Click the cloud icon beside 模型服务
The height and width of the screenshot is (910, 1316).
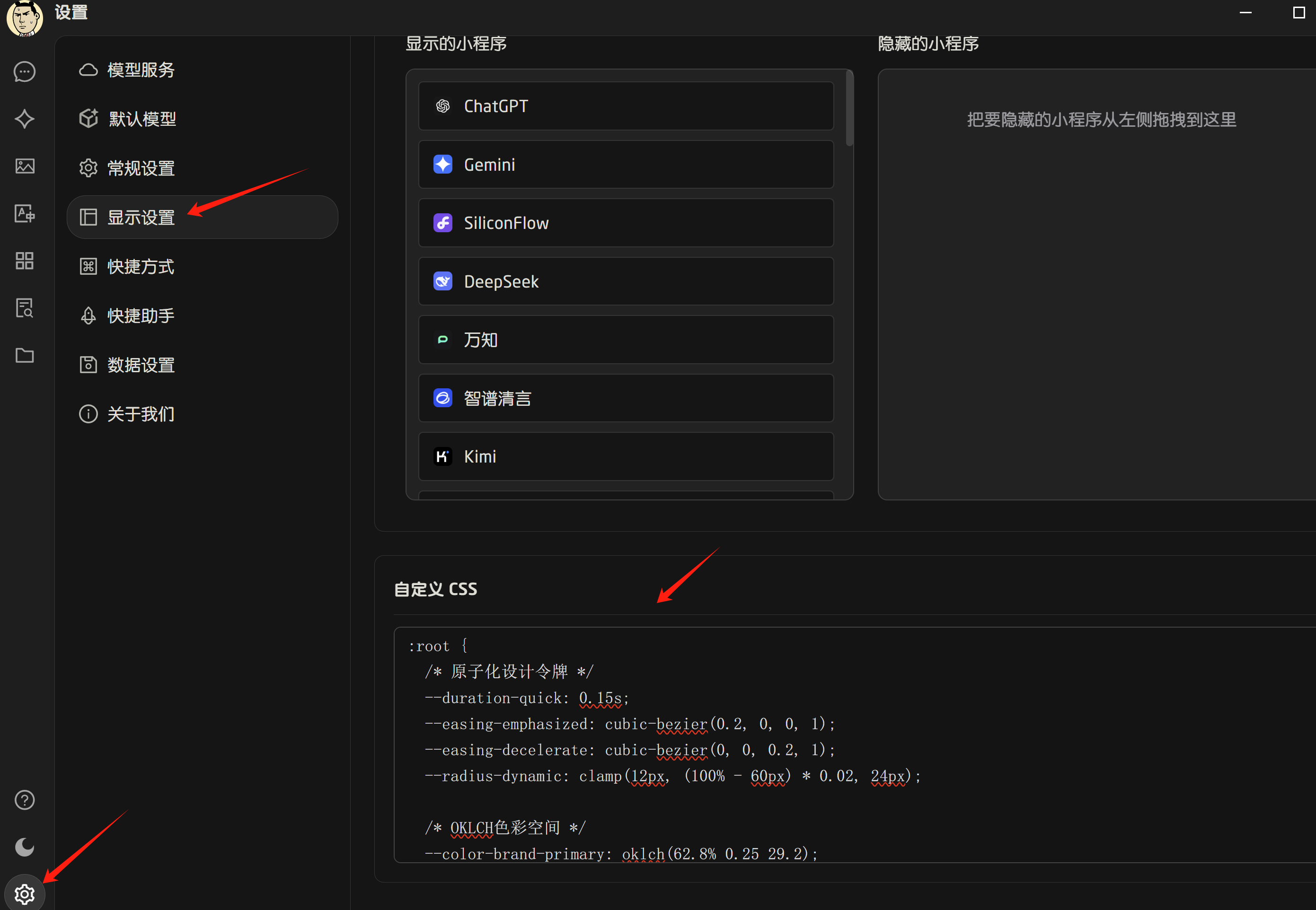88,70
